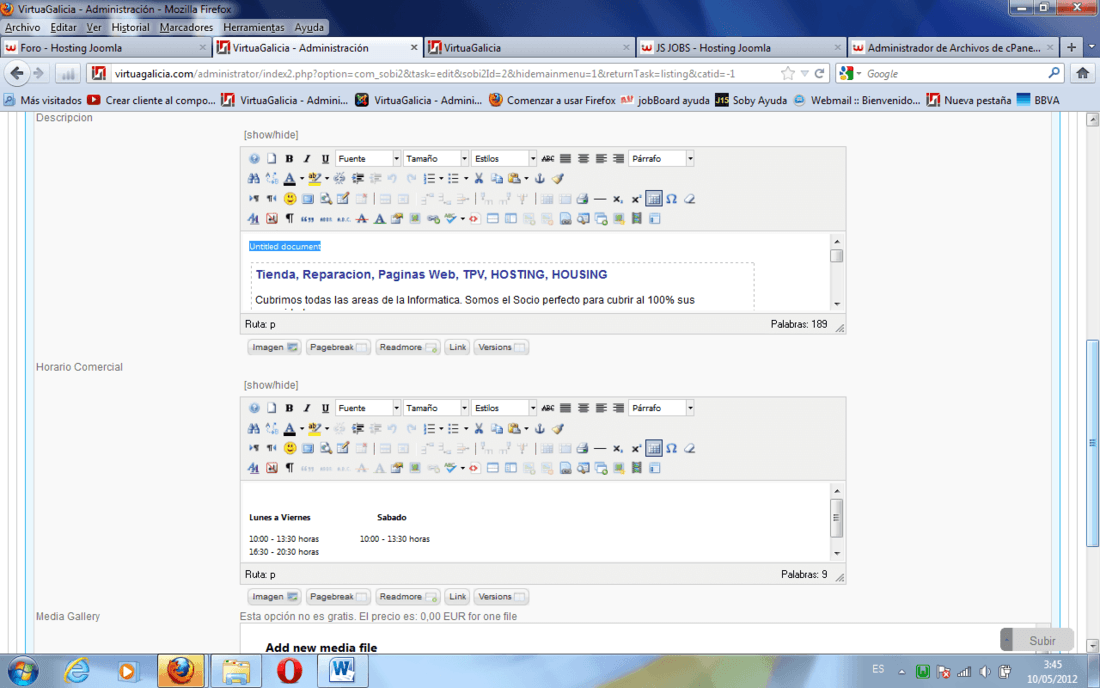Open the Tamaño dropdown in Descripcion editor

click(x=435, y=158)
